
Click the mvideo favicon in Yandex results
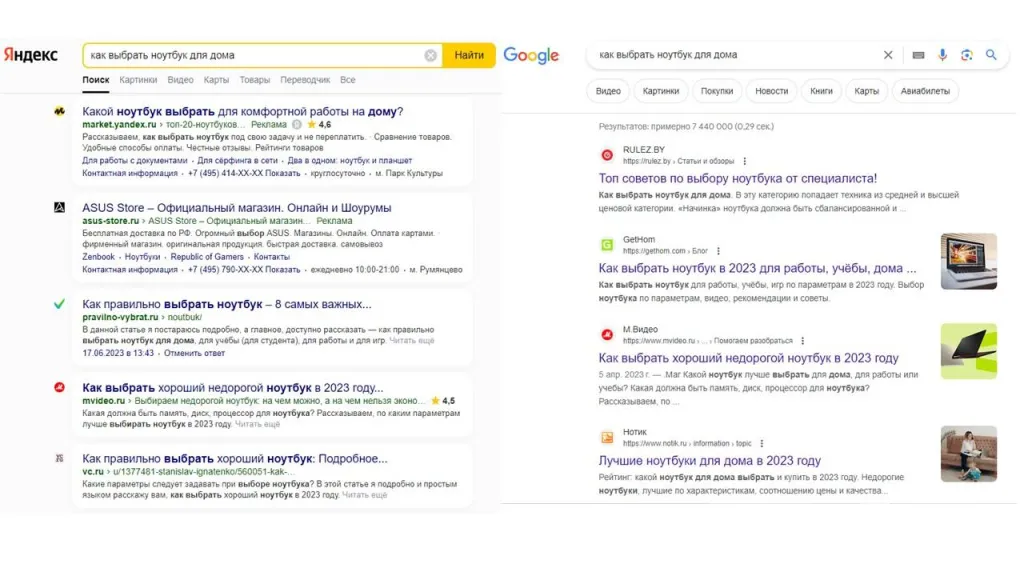click(59, 387)
